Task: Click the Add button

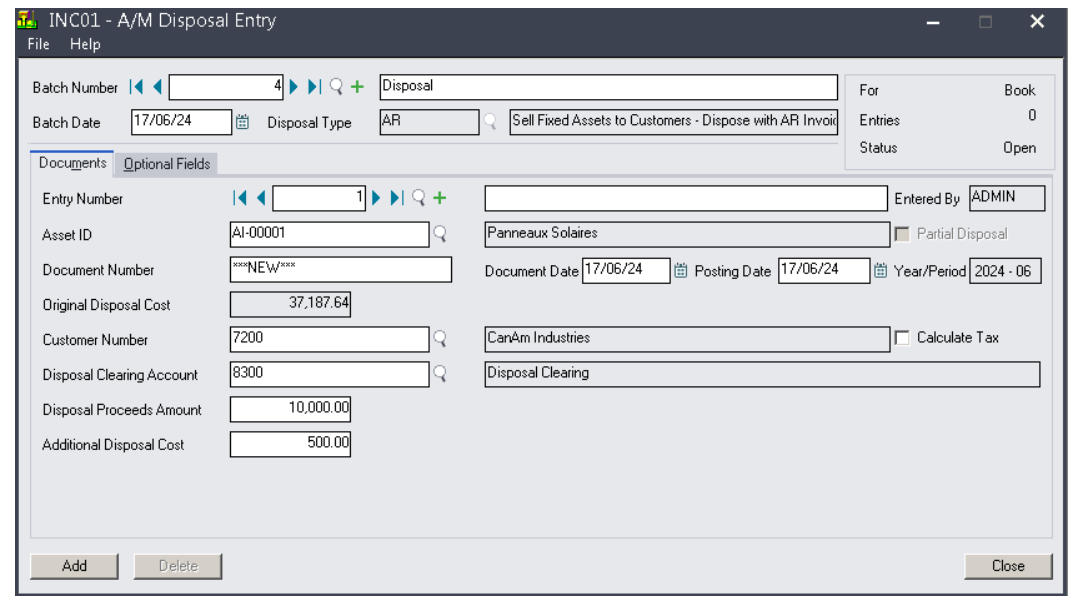Action: pos(74,566)
